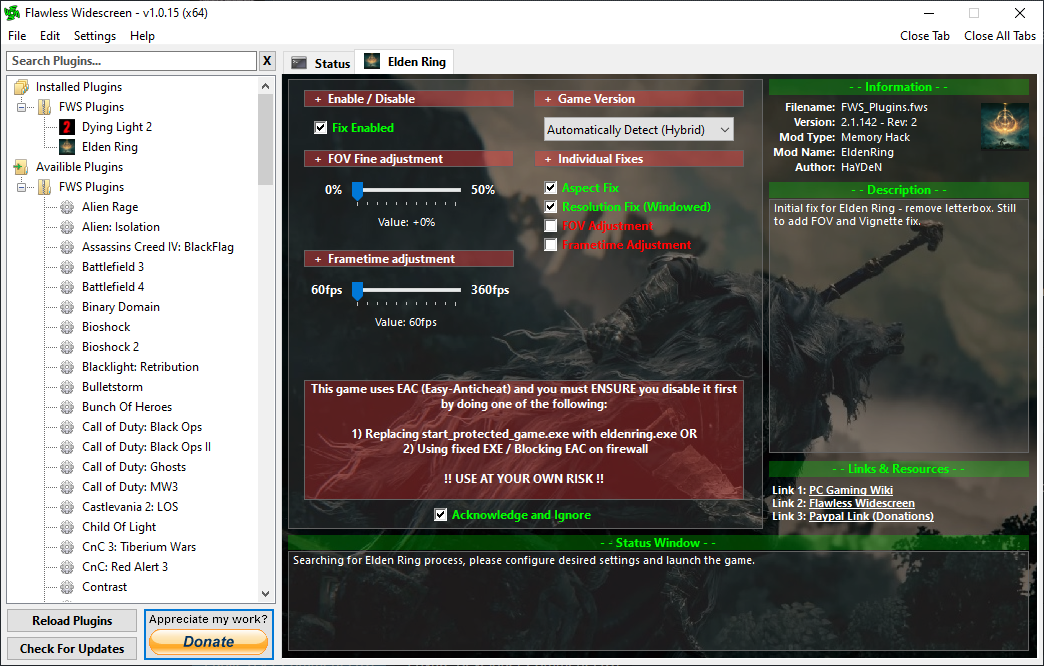Click the Search Plugins input field
The height and width of the screenshot is (666, 1044).
coord(132,61)
